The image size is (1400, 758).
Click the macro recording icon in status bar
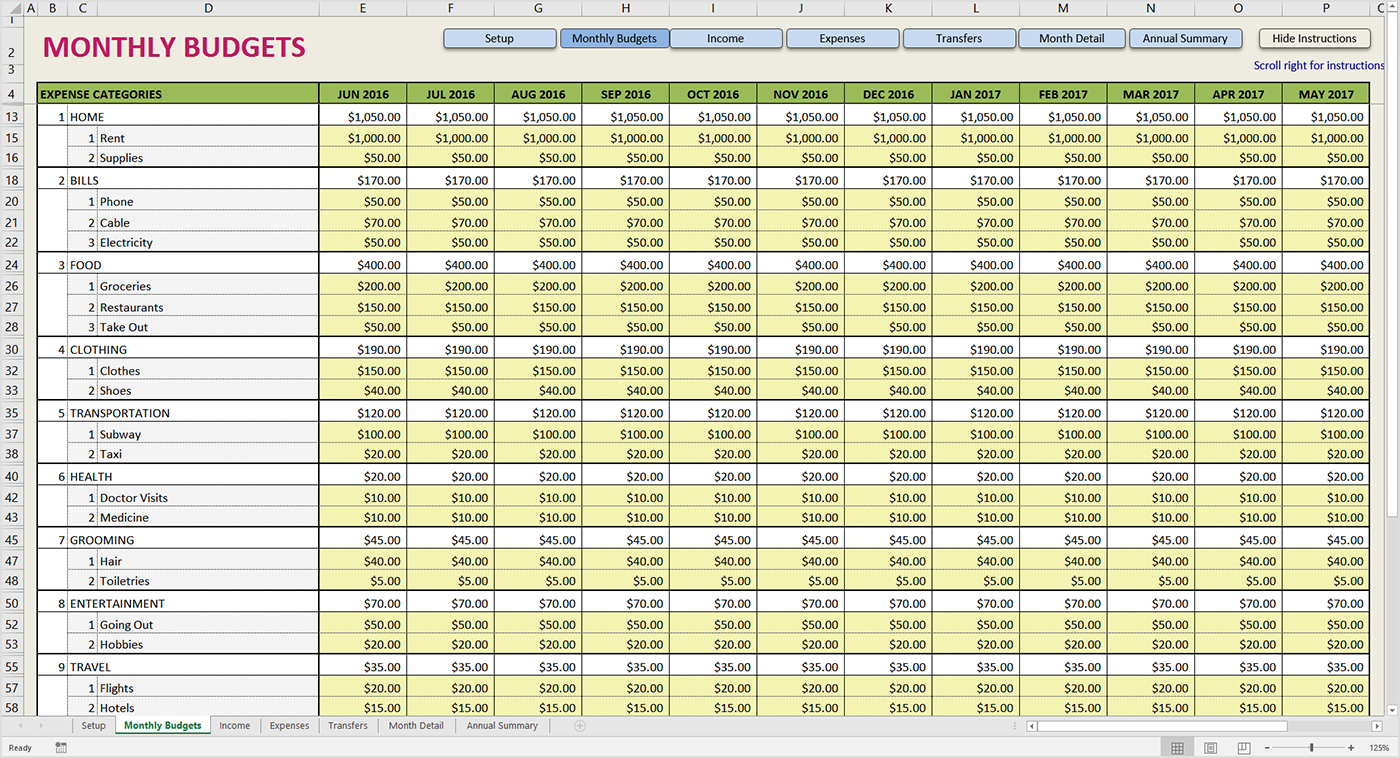click(x=61, y=748)
